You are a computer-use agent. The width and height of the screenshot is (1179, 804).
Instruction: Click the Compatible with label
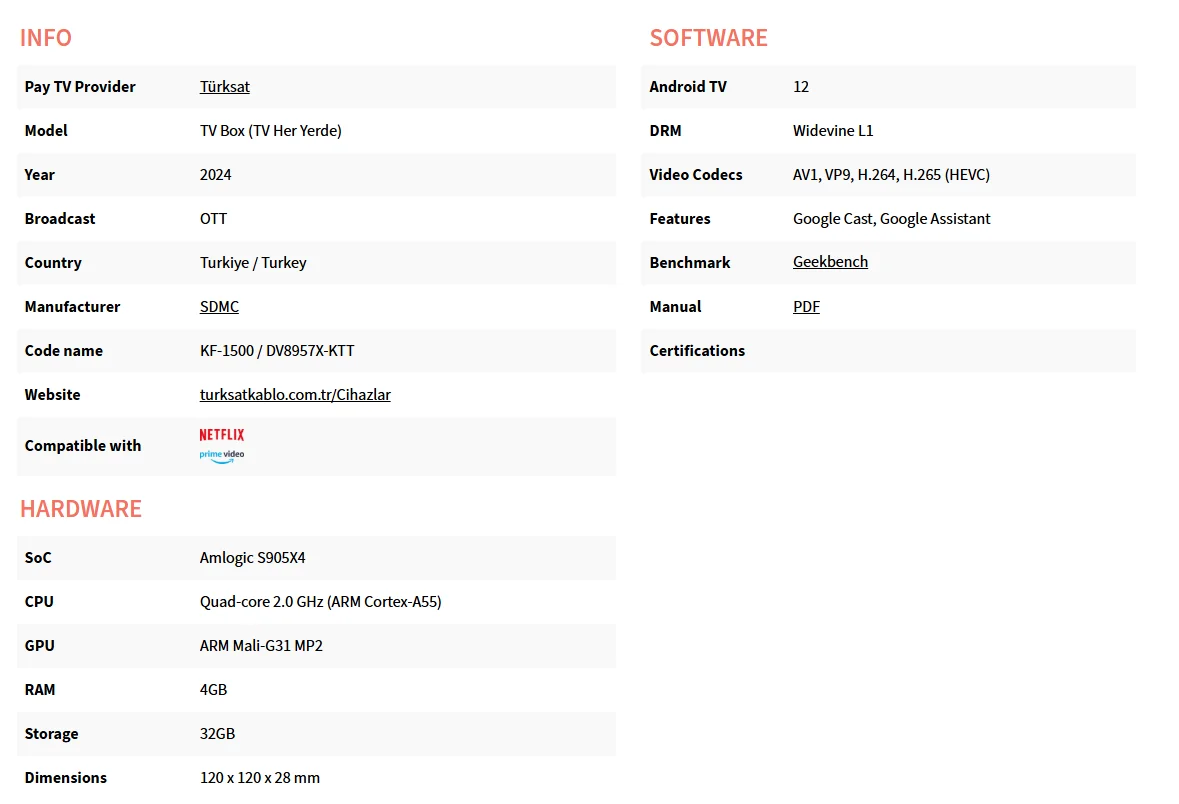tap(83, 446)
